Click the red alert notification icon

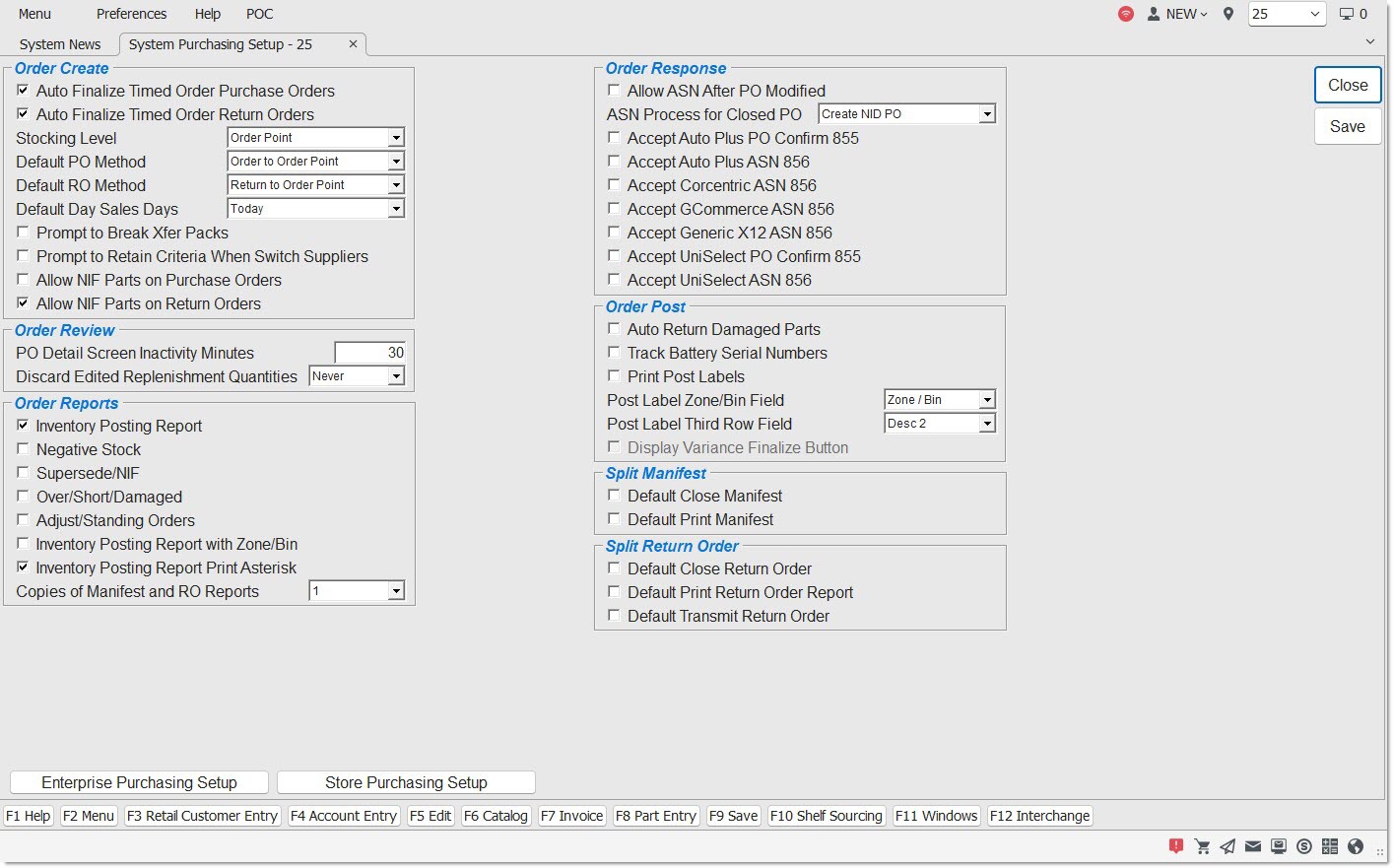[x=1176, y=846]
